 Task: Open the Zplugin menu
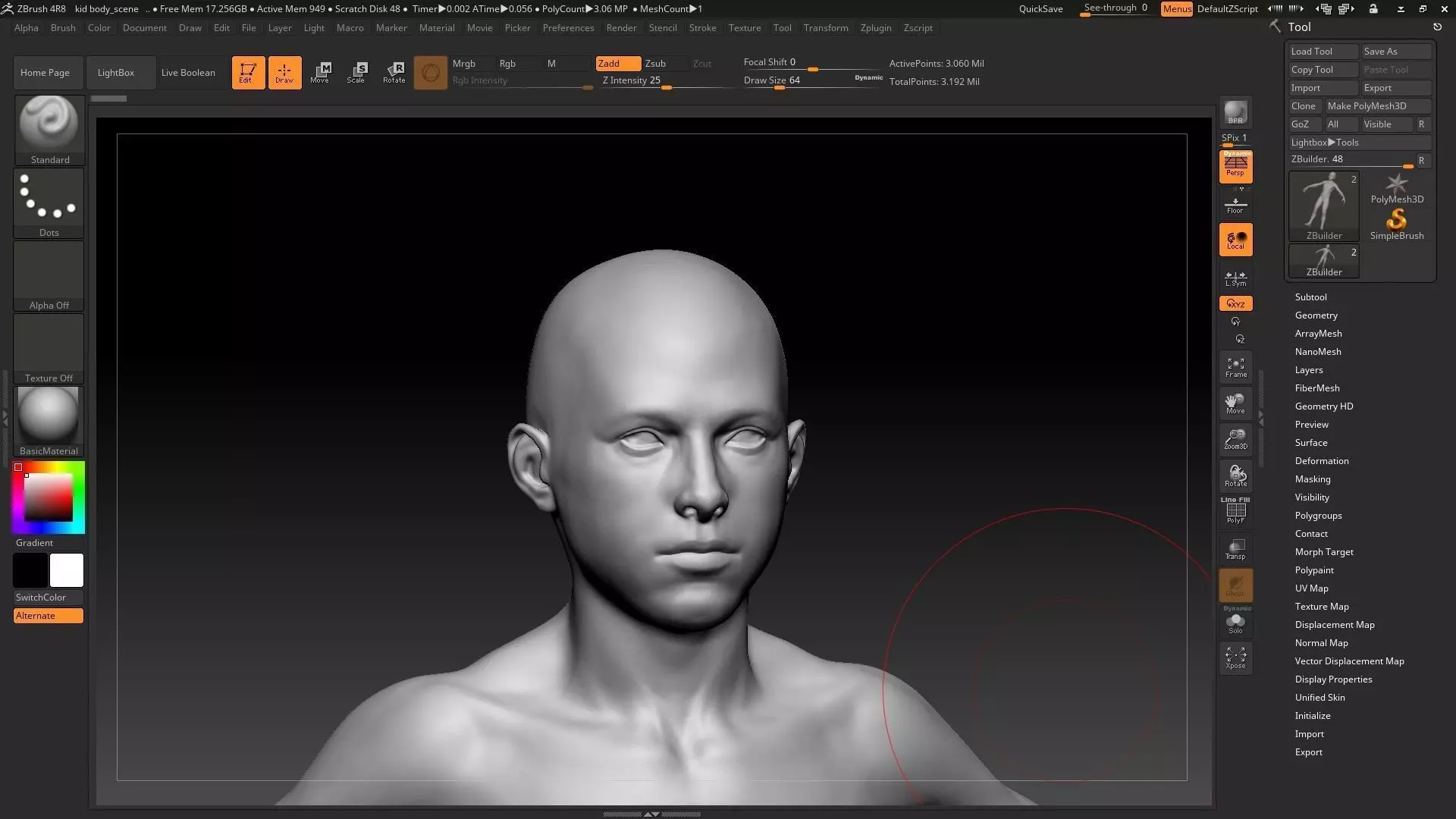(875, 28)
